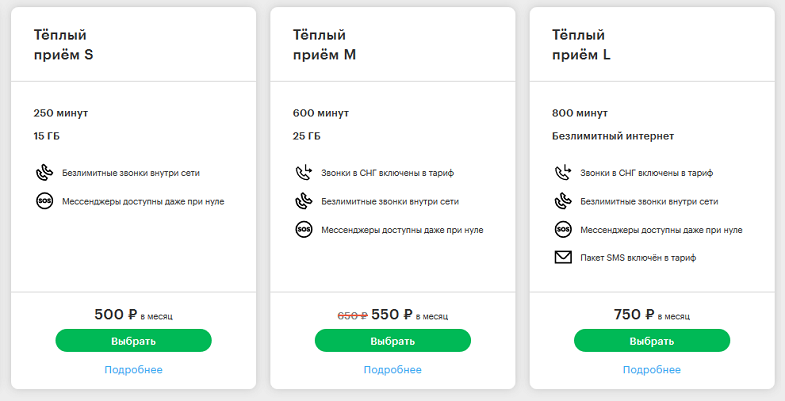Click the SMS envelope icon in the L plan
This screenshot has height=401, width=785.
pos(563,257)
